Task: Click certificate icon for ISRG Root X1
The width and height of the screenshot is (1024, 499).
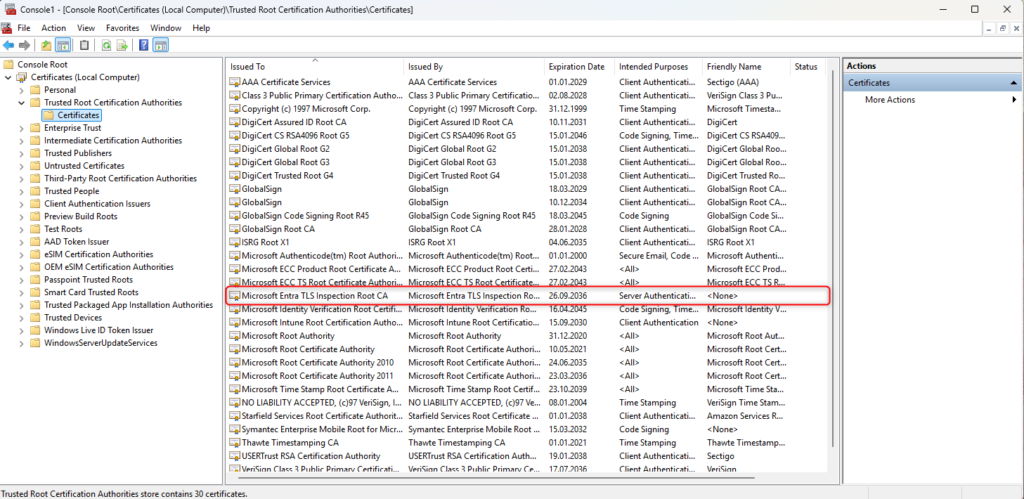Action: 235,242
